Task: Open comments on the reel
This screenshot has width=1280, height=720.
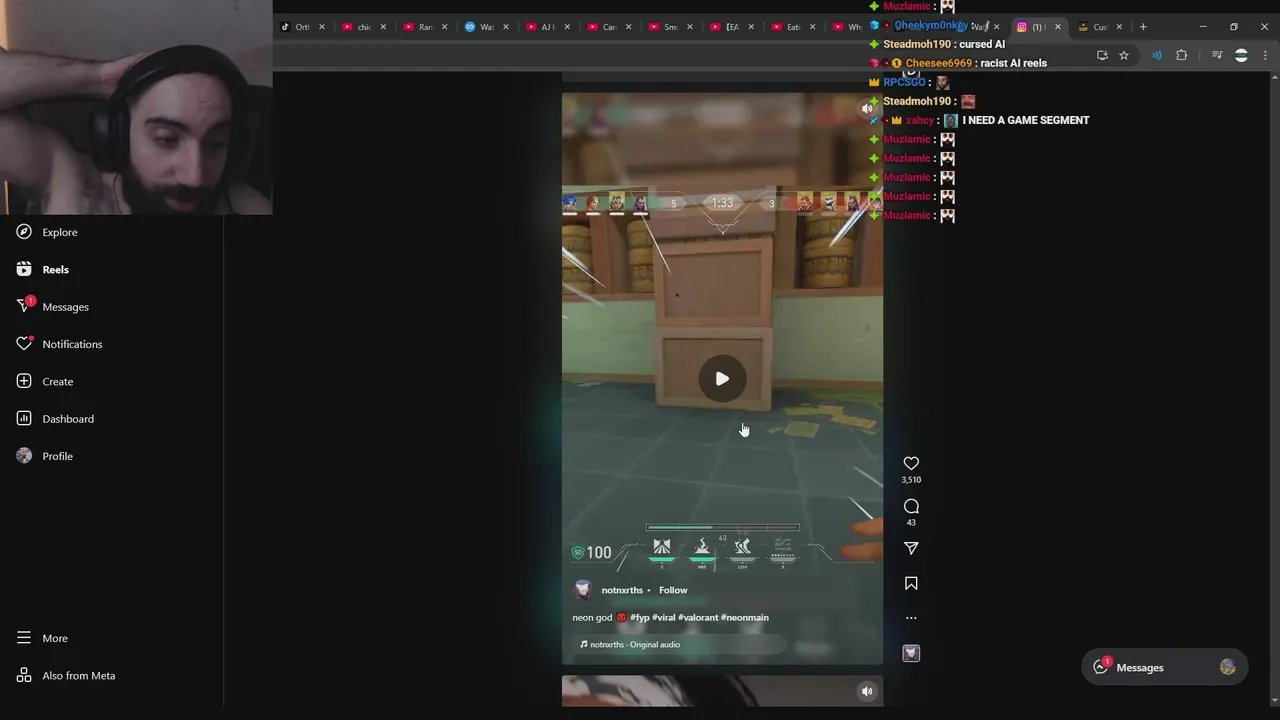Action: [x=911, y=506]
